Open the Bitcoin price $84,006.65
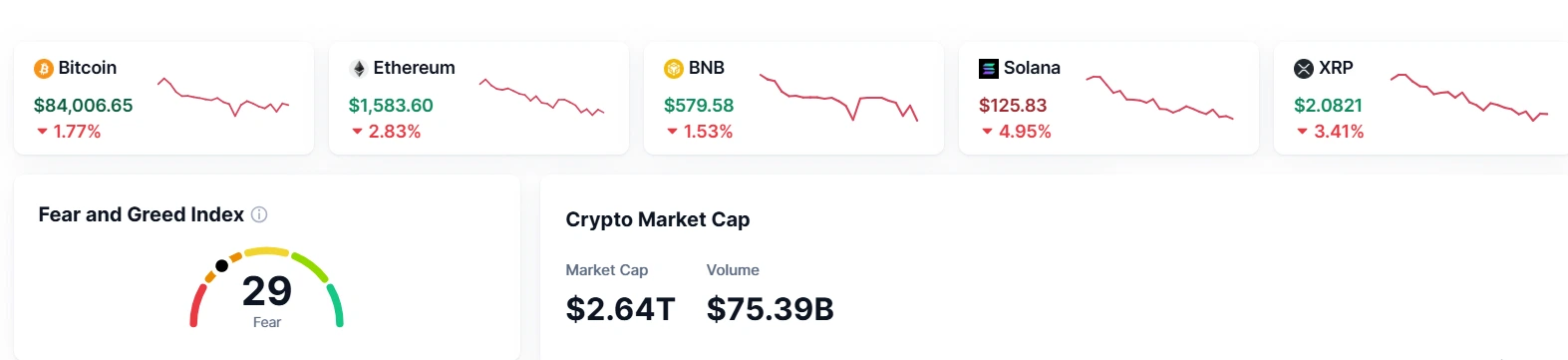 click(x=83, y=106)
